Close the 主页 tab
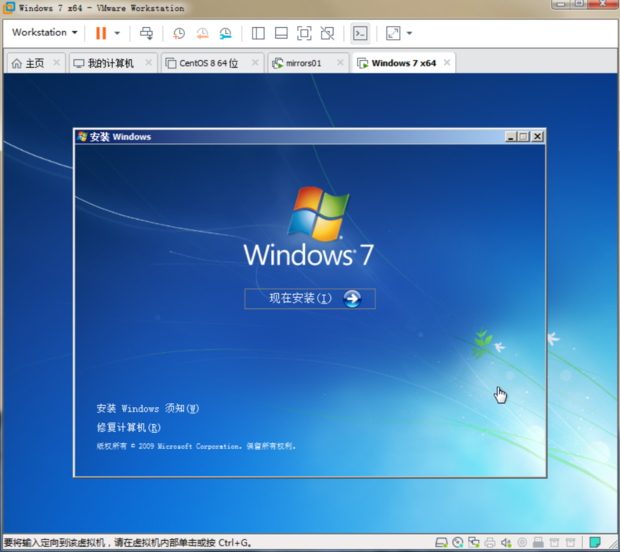620x552 pixels. (x=57, y=62)
